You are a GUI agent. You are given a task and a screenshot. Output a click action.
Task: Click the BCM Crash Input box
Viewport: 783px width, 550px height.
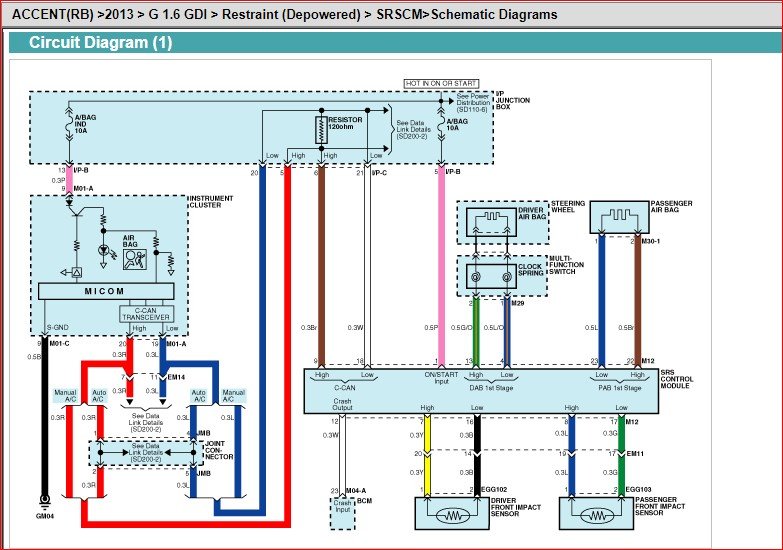(x=343, y=513)
